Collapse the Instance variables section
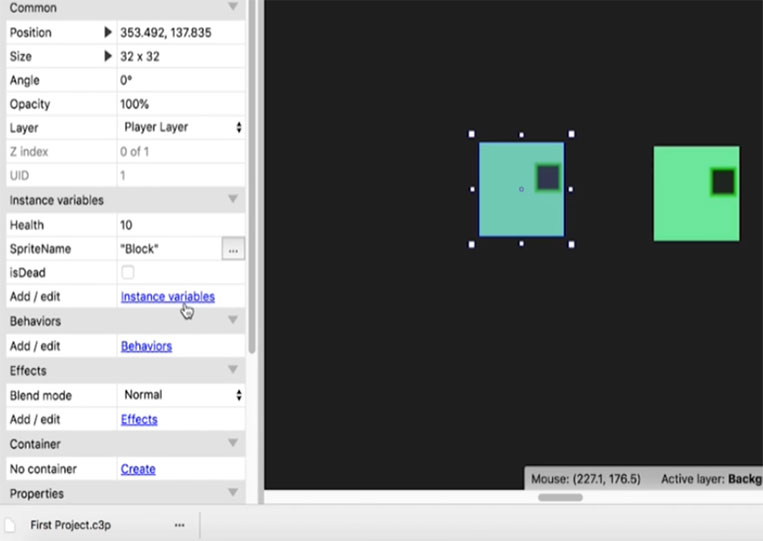This screenshot has height=541, width=763. tap(233, 199)
